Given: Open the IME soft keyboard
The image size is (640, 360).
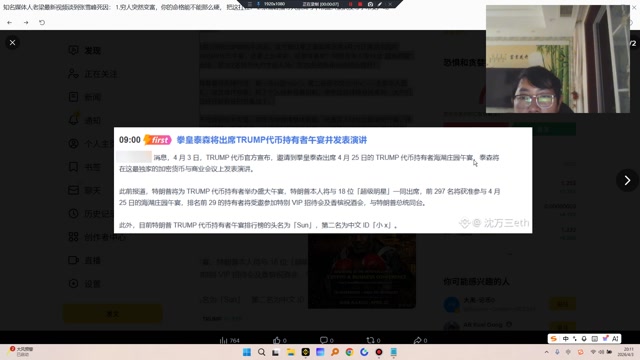Looking at the screenshot, I should [x=594, y=339].
